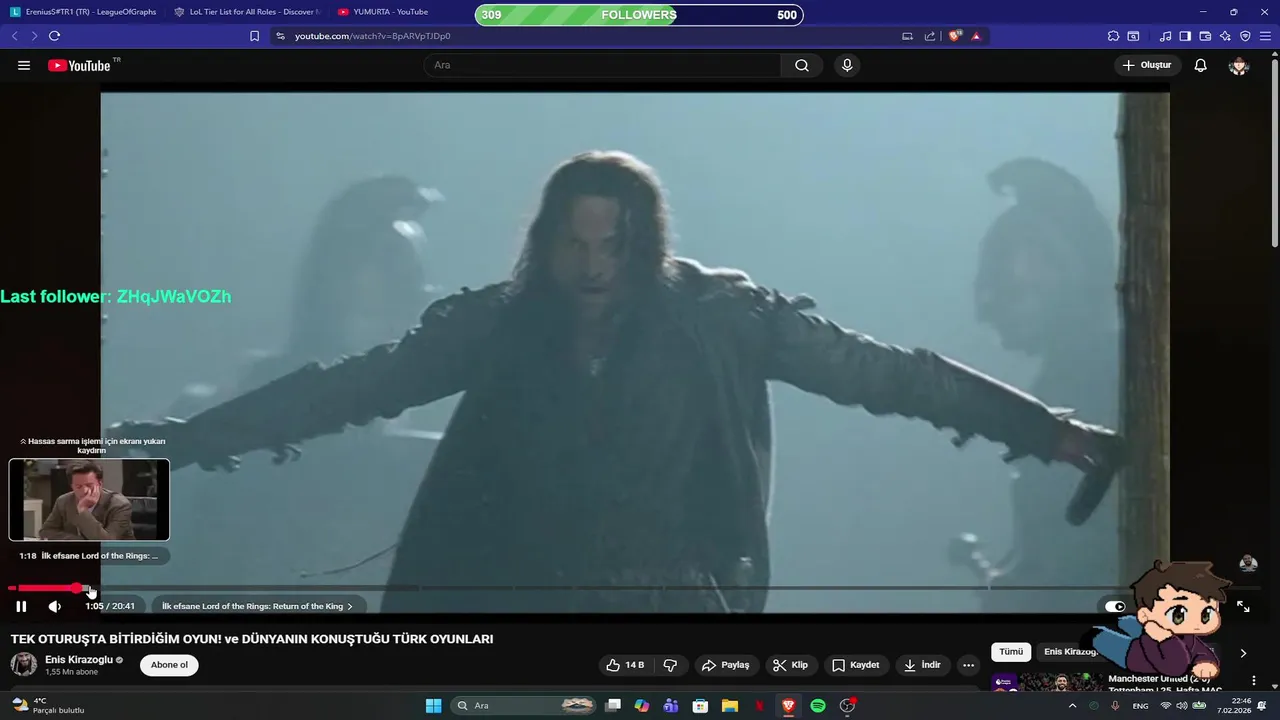Screen dimensions: 1280x720
Task: Open options for the Manchester United video
Action: click(1254, 681)
